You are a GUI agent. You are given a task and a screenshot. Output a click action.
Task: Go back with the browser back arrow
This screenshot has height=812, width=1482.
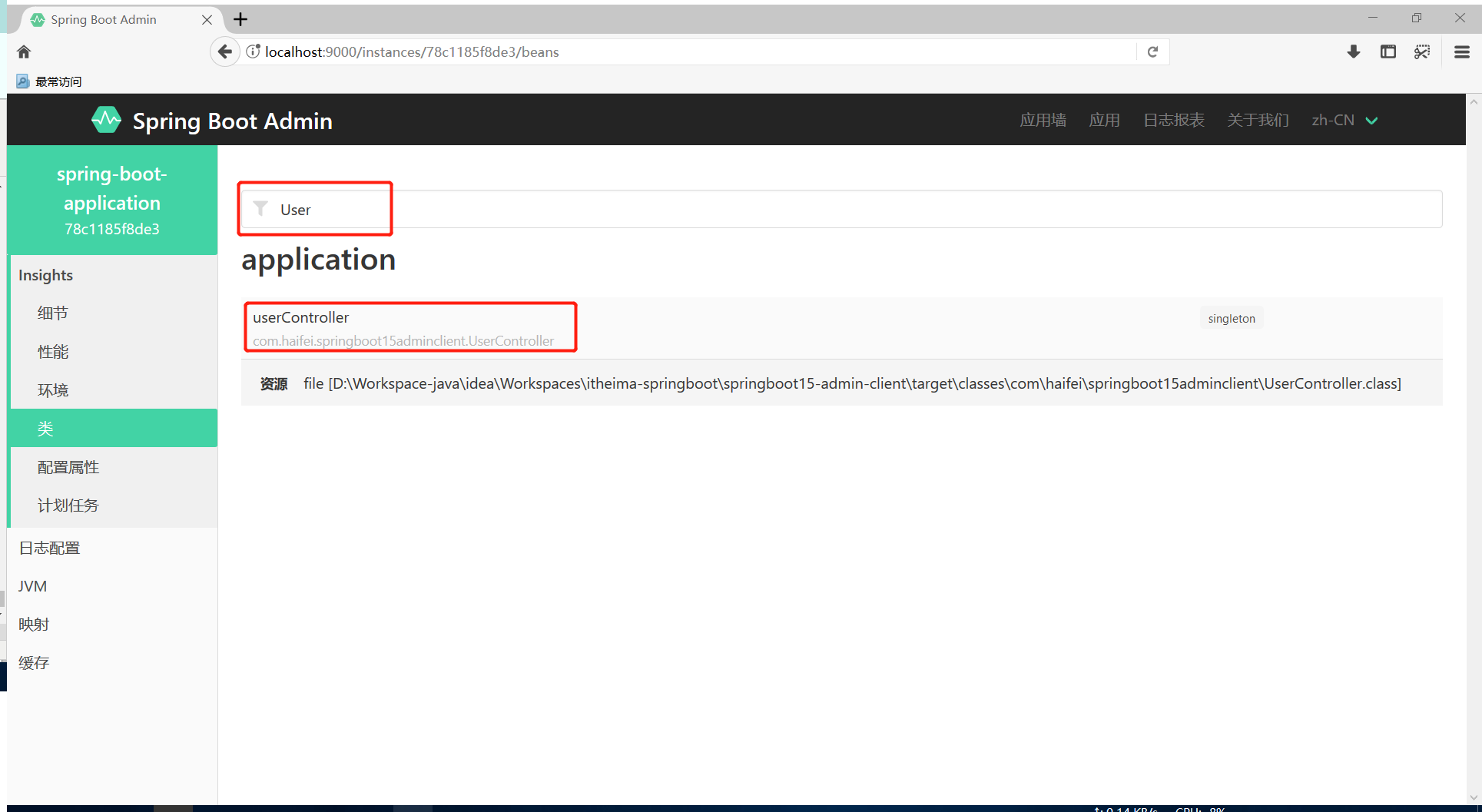[x=224, y=51]
